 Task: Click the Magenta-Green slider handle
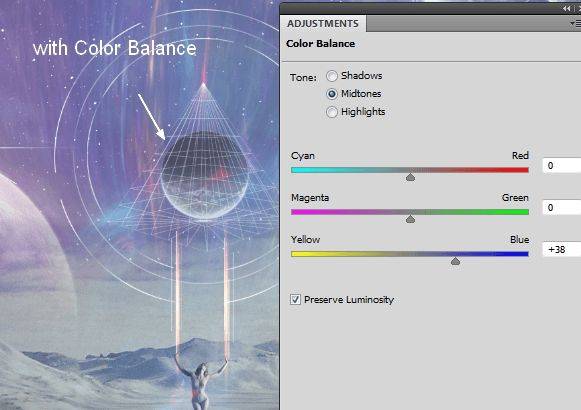click(x=410, y=219)
